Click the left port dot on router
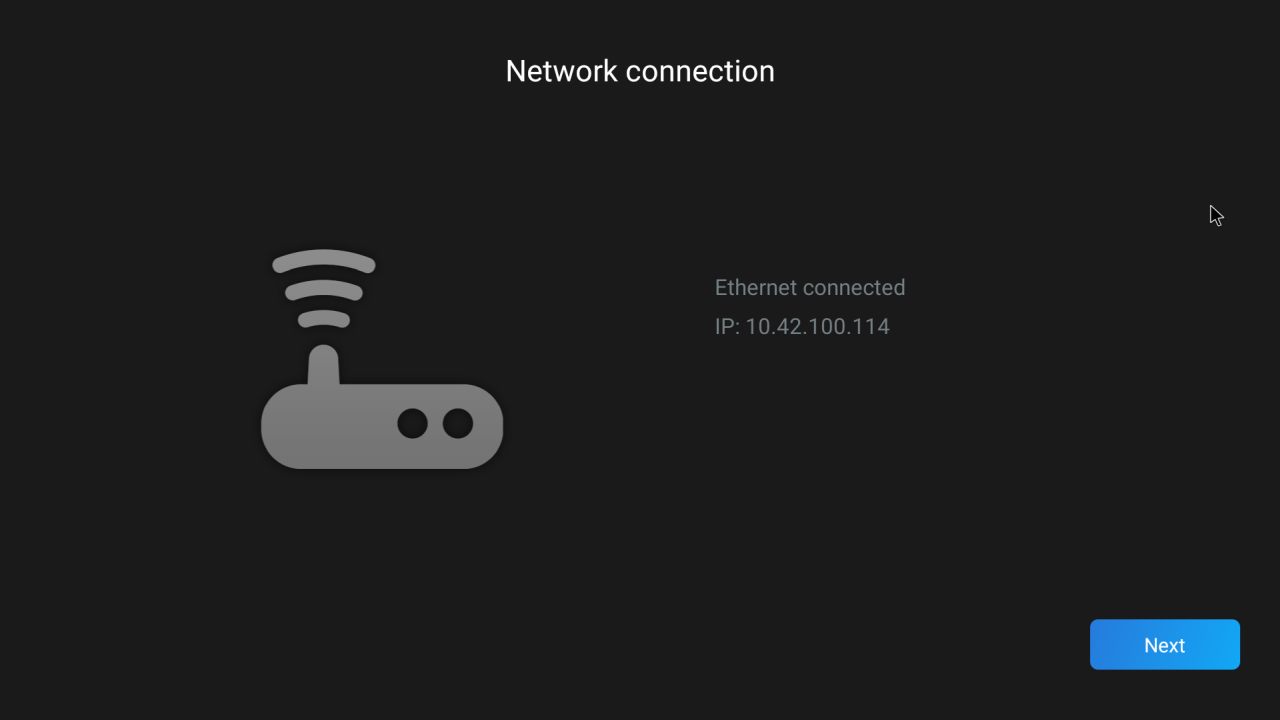 [412, 423]
